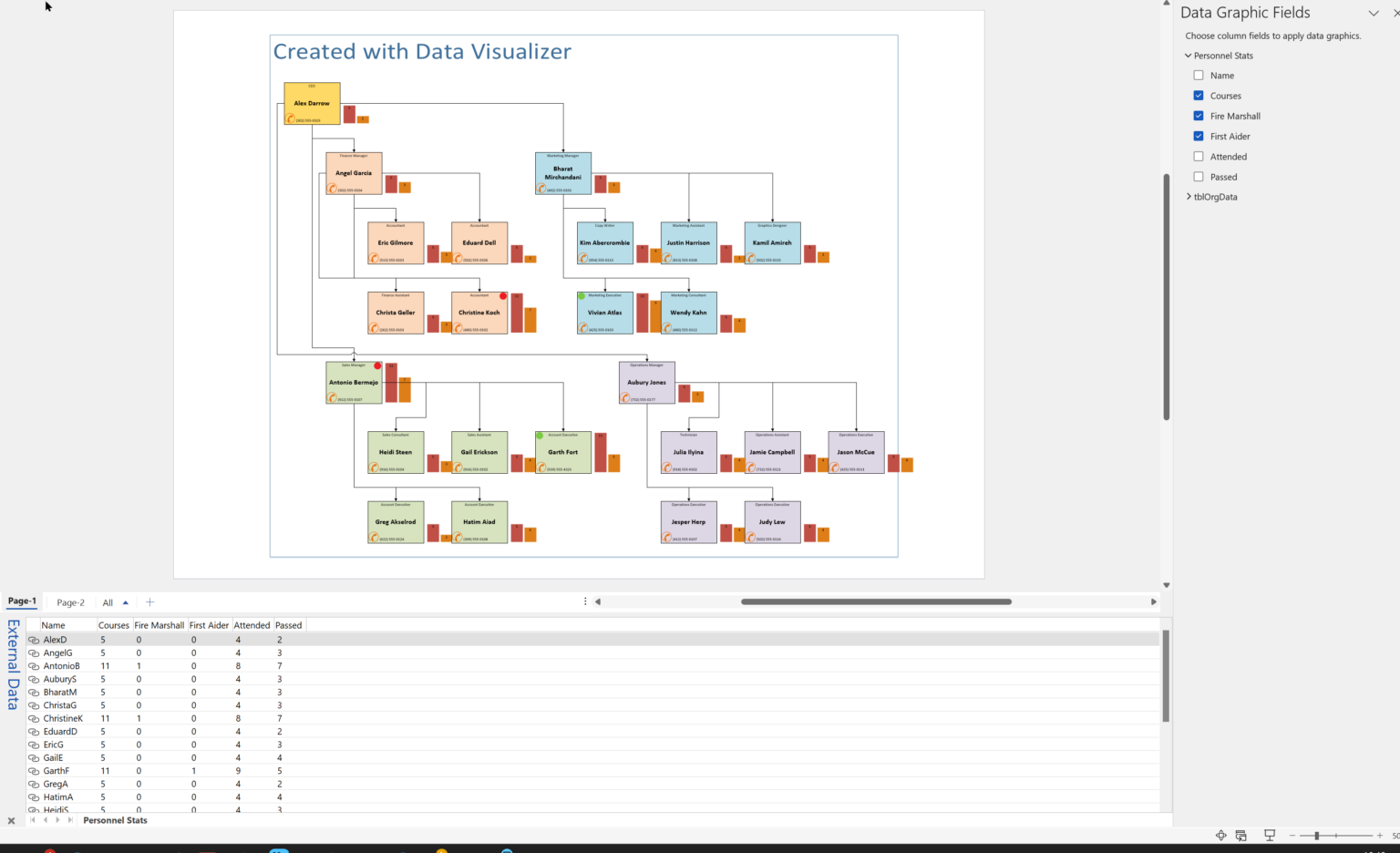Enable the Attended field checkbox

coord(1199,157)
